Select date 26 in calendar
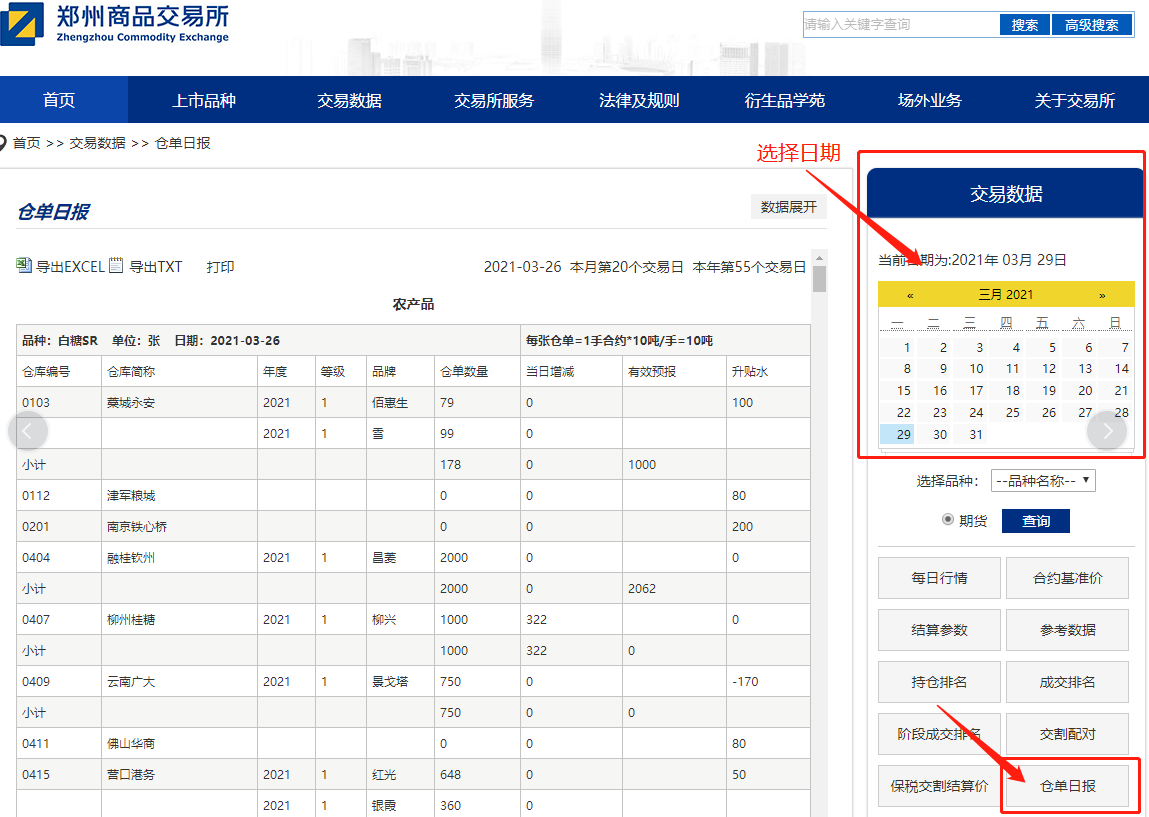This screenshot has width=1149, height=817. 1048,412
